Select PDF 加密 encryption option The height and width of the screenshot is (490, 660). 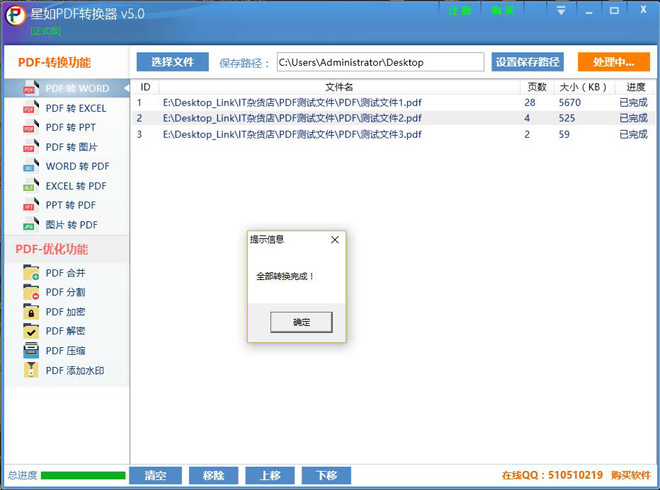click(67, 312)
